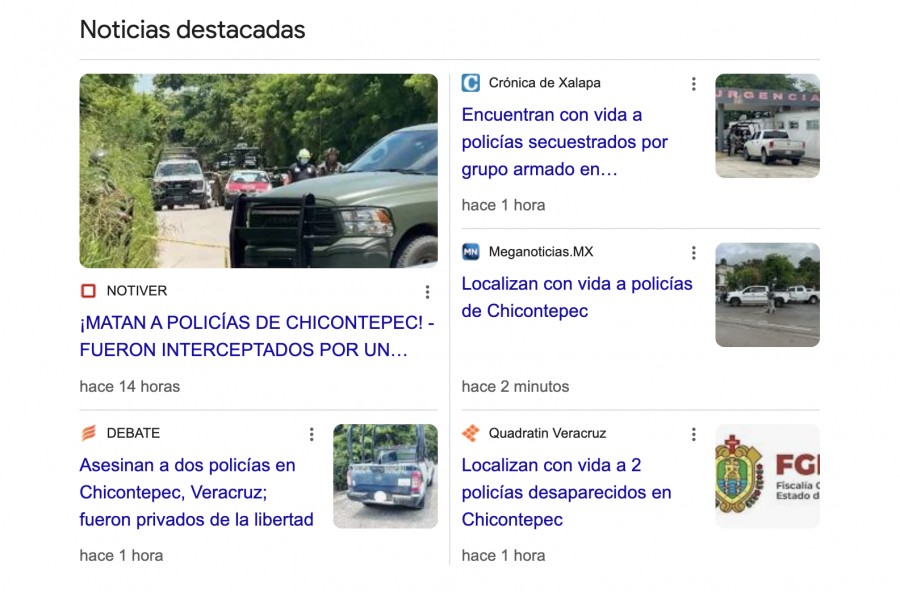Click the blue pickup truck thumbnail
Viewport: 900px width, 592px height.
(385, 476)
